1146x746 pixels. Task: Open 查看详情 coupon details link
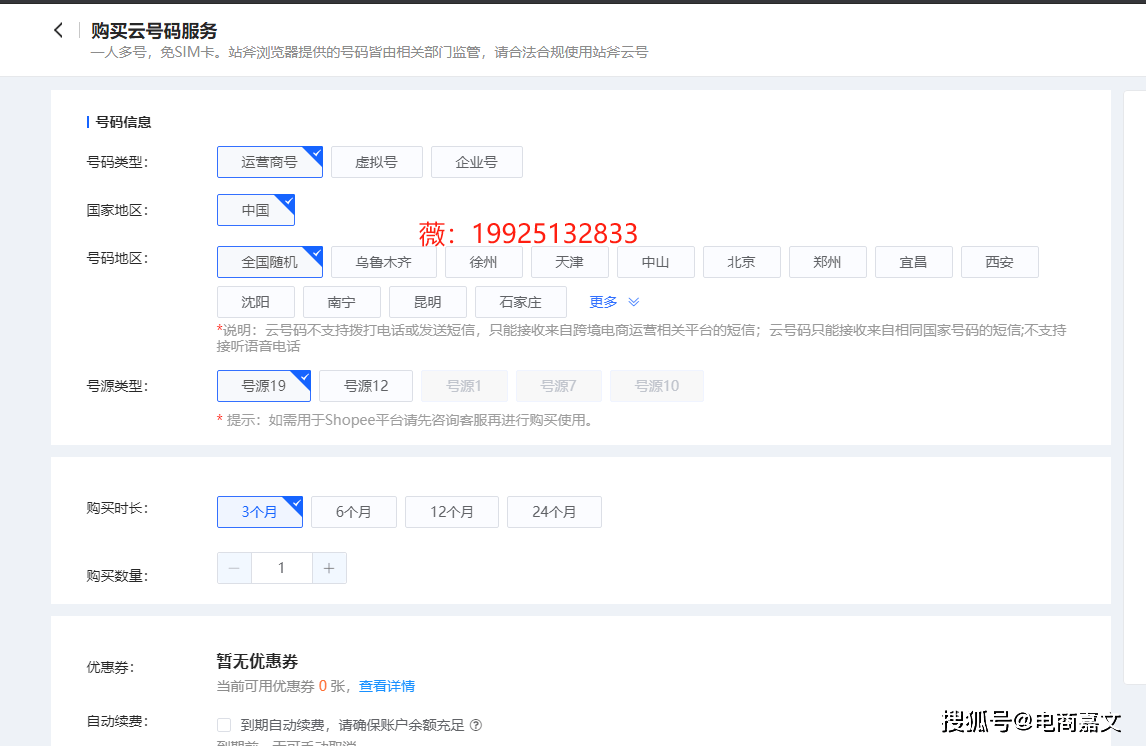click(387, 686)
